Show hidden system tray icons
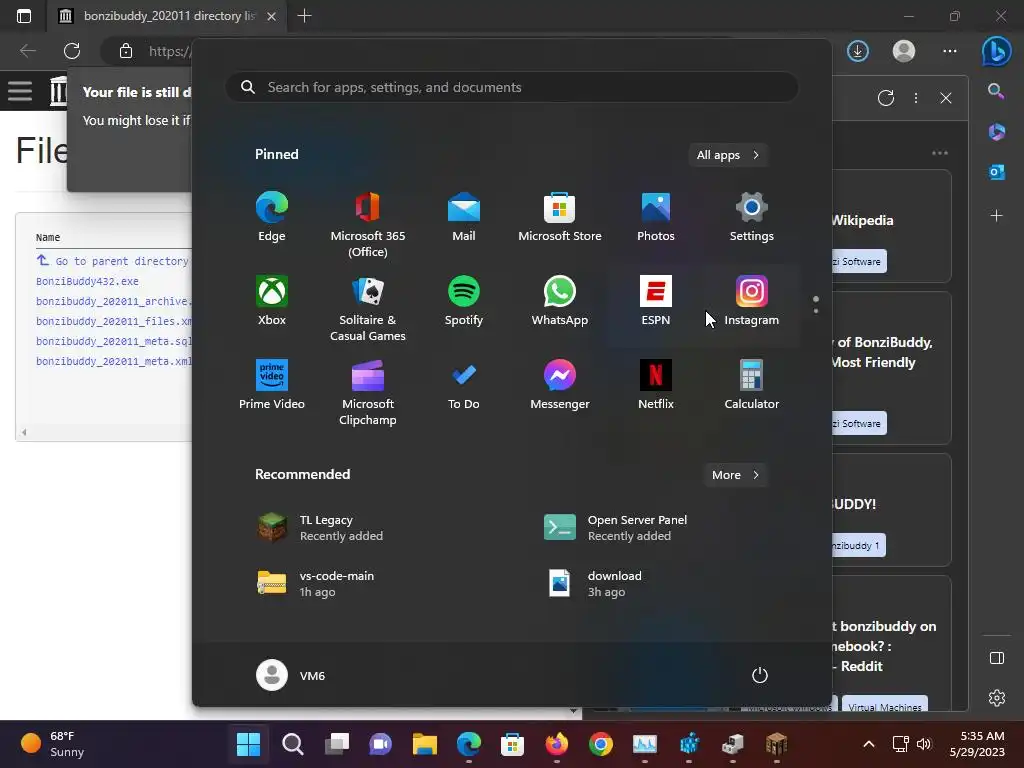 pyautogui.click(x=869, y=744)
